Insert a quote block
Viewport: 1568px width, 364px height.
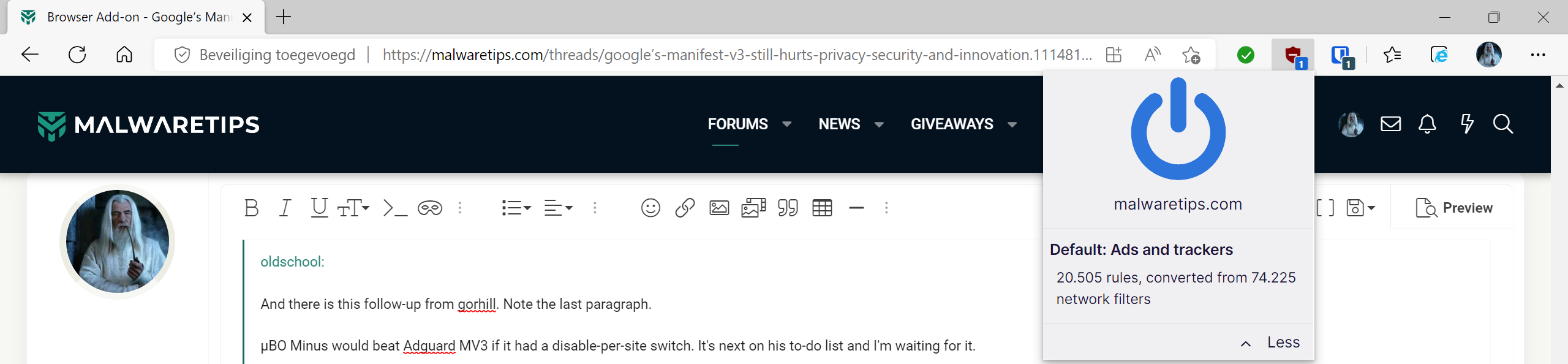(788, 208)
